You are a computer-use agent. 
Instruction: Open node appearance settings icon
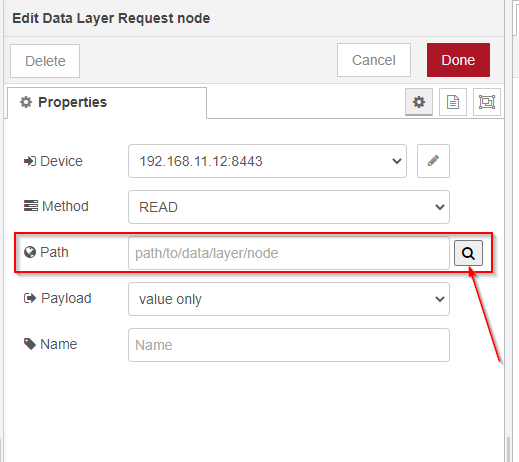coord(487,102)
